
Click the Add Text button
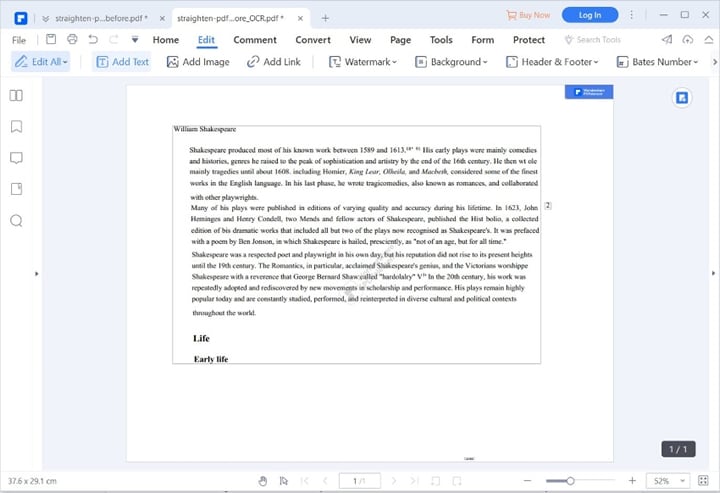[x=123, y=62]
